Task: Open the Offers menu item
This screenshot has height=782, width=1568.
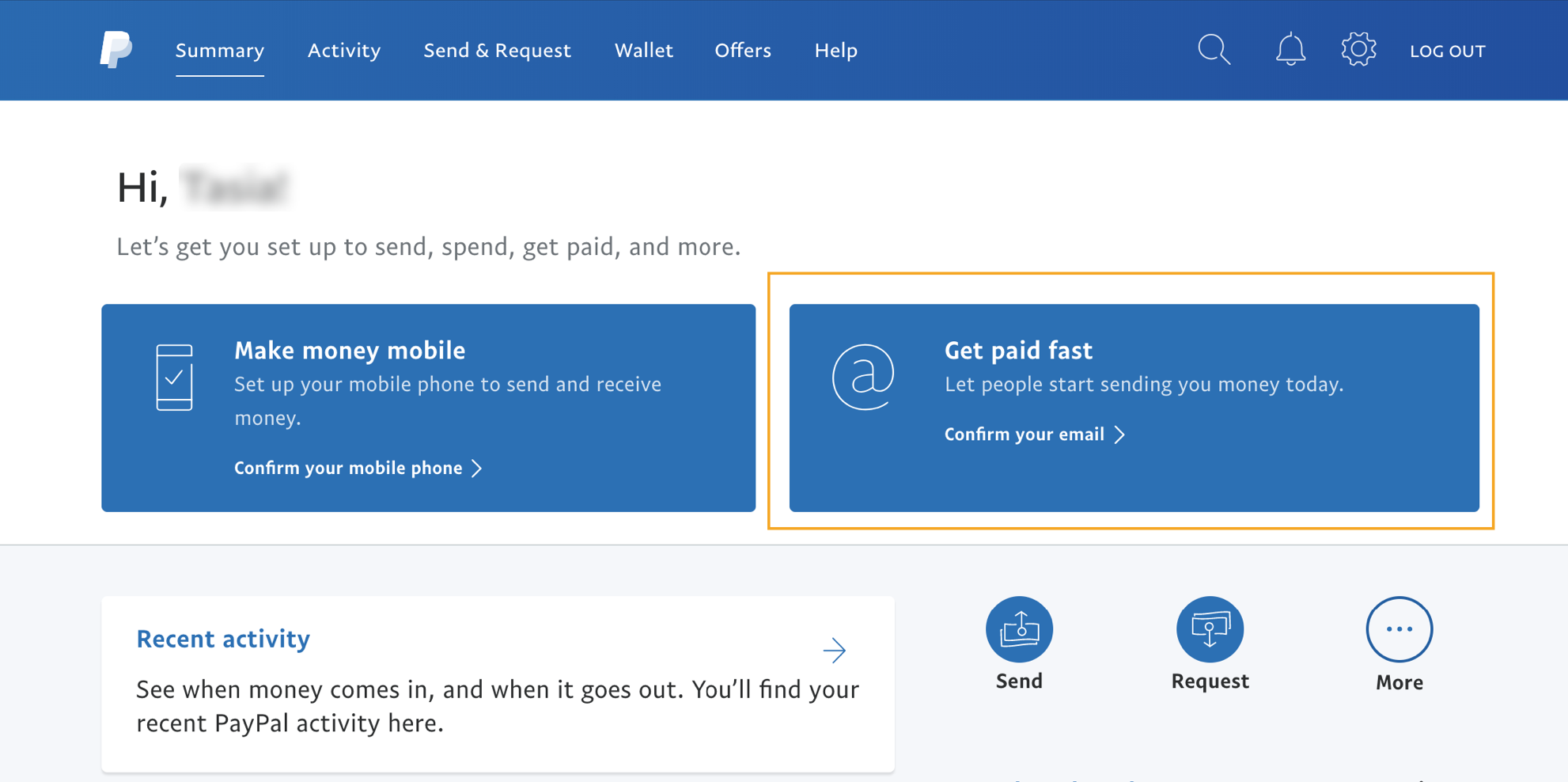Action: (743, 51)
